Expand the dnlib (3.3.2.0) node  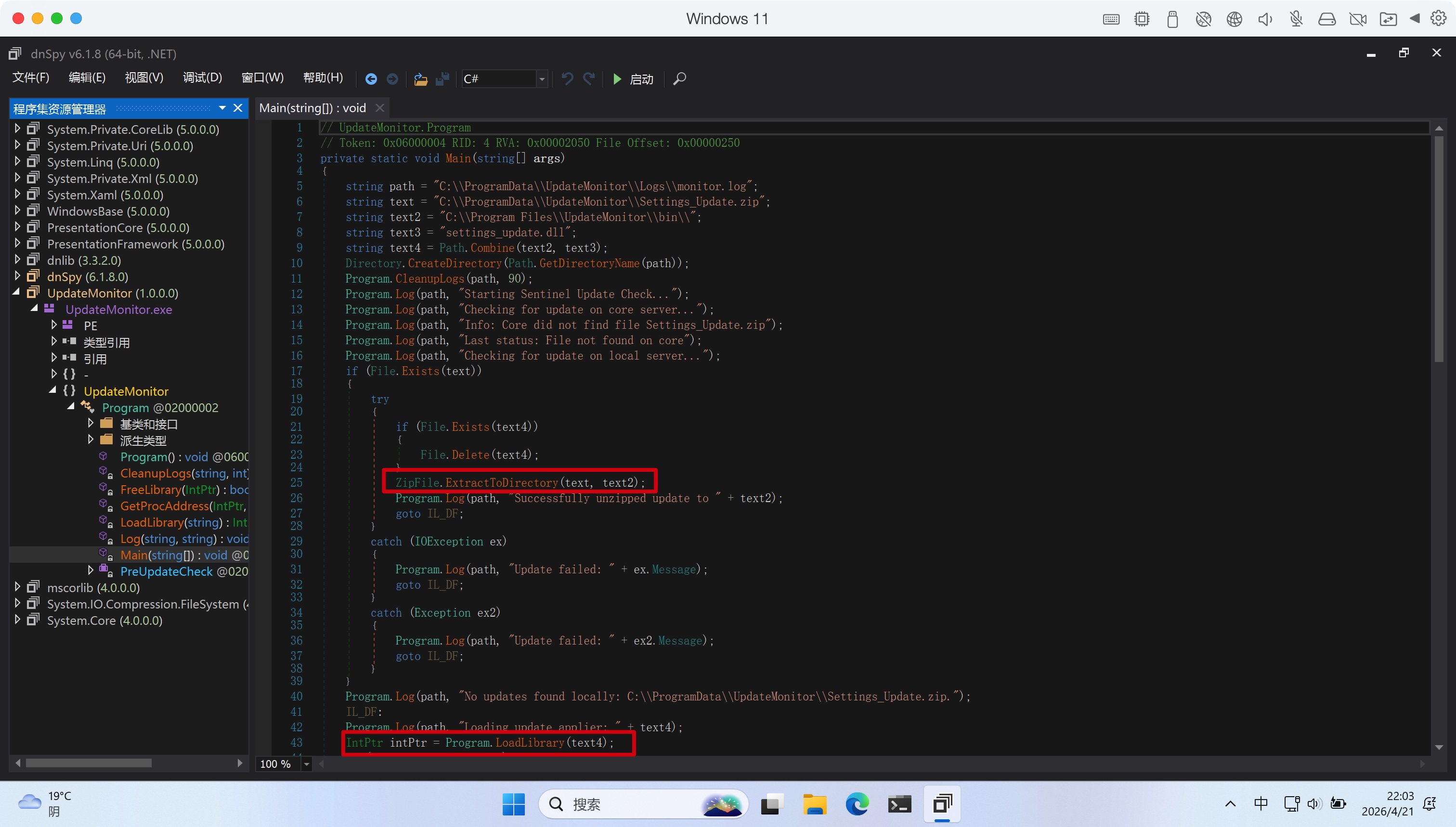17,260
